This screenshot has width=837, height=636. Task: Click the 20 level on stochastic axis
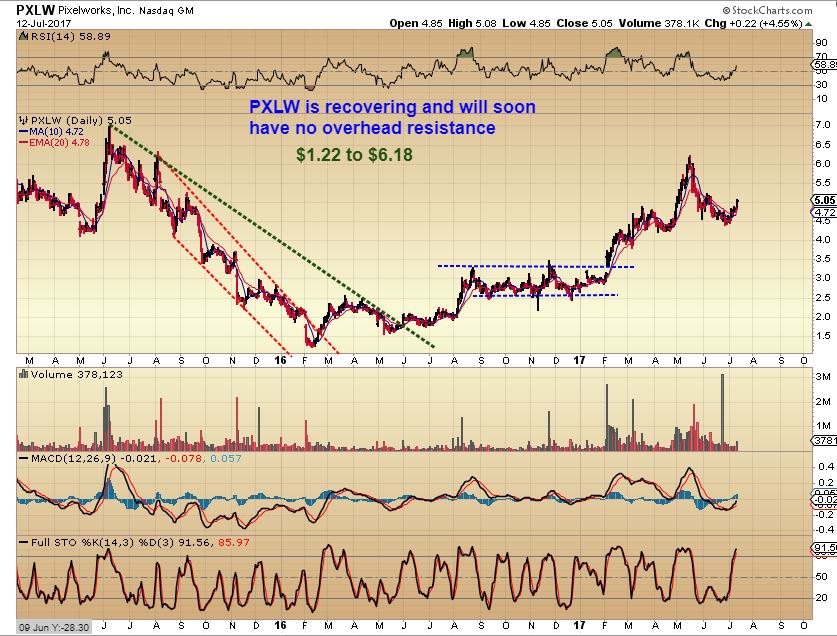pyautogui.click(x=821, y=598)
